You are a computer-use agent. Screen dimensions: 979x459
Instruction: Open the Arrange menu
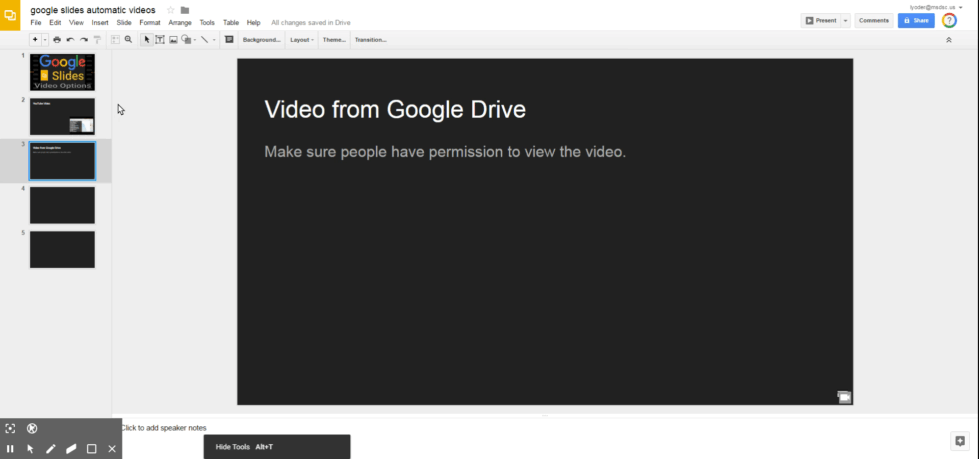[x=180, y=22]
